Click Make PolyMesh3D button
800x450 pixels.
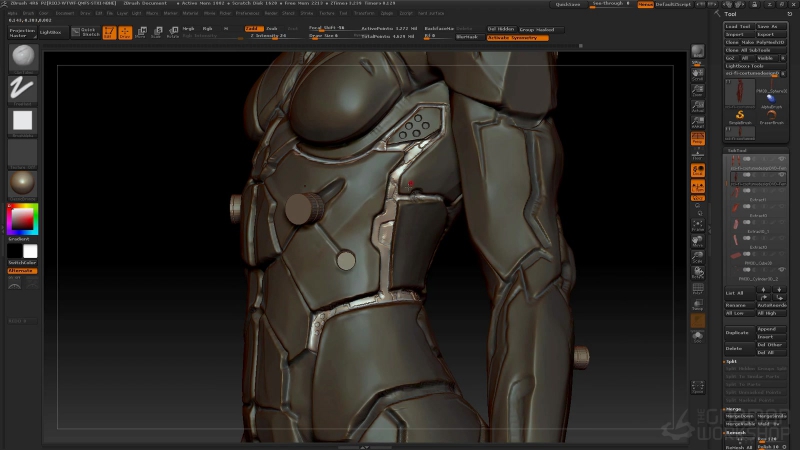pos(763,42)
